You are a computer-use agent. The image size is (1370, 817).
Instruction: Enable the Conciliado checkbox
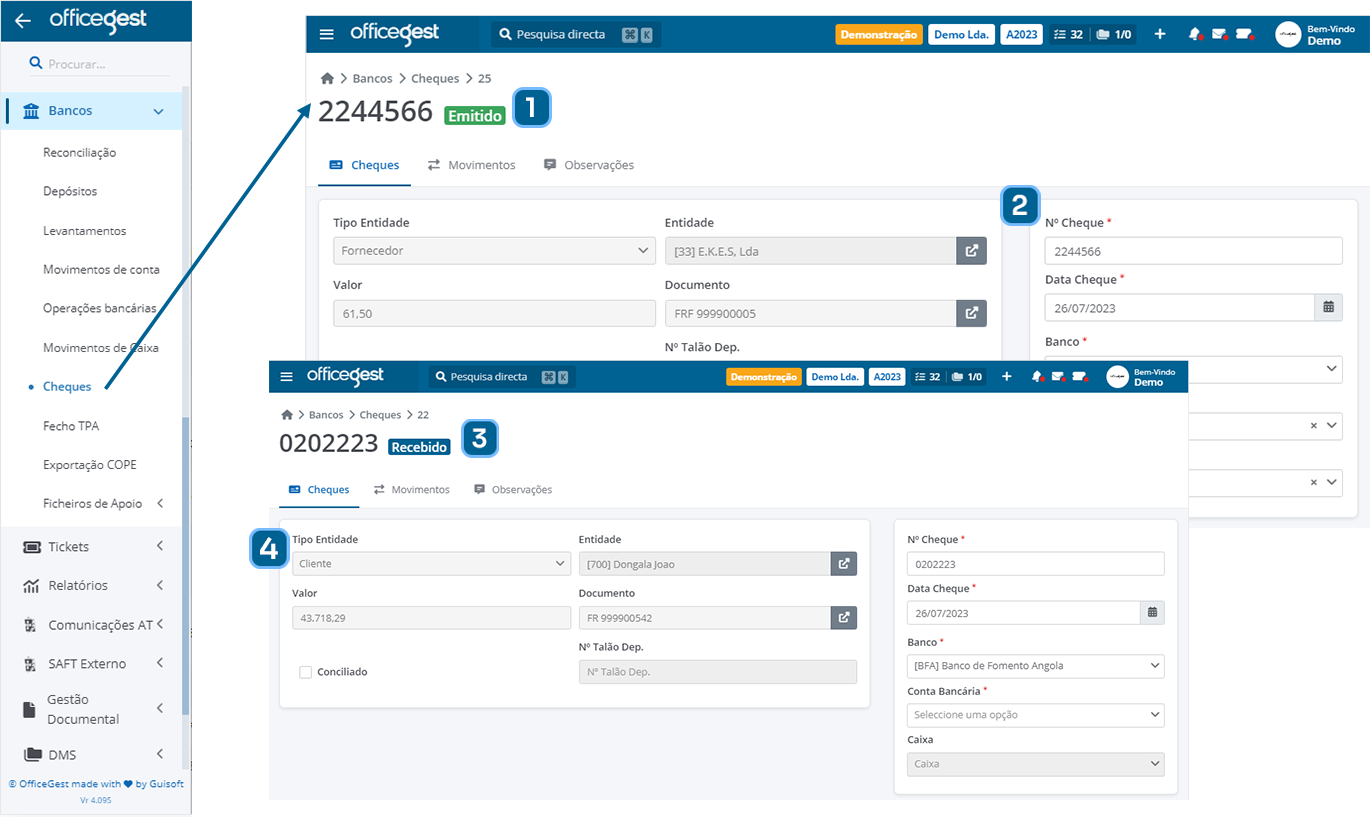pos(305,671)
